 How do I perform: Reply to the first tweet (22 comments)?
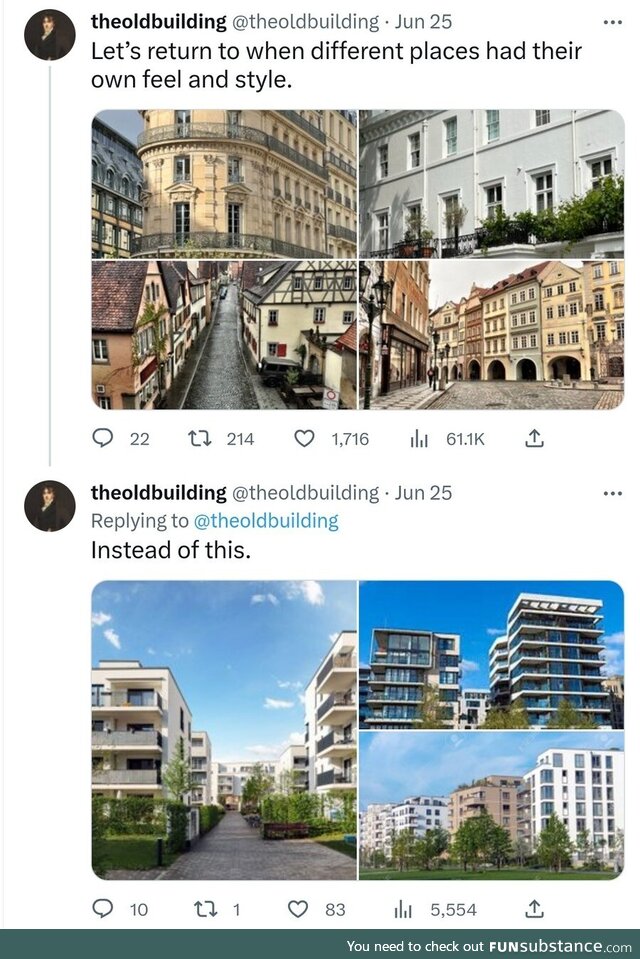point(104,438)
